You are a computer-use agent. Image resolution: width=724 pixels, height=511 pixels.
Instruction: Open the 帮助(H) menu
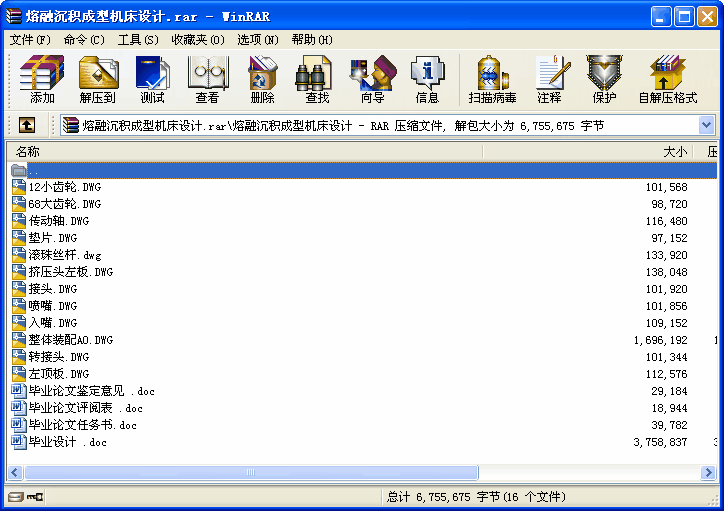pos(312,40)
